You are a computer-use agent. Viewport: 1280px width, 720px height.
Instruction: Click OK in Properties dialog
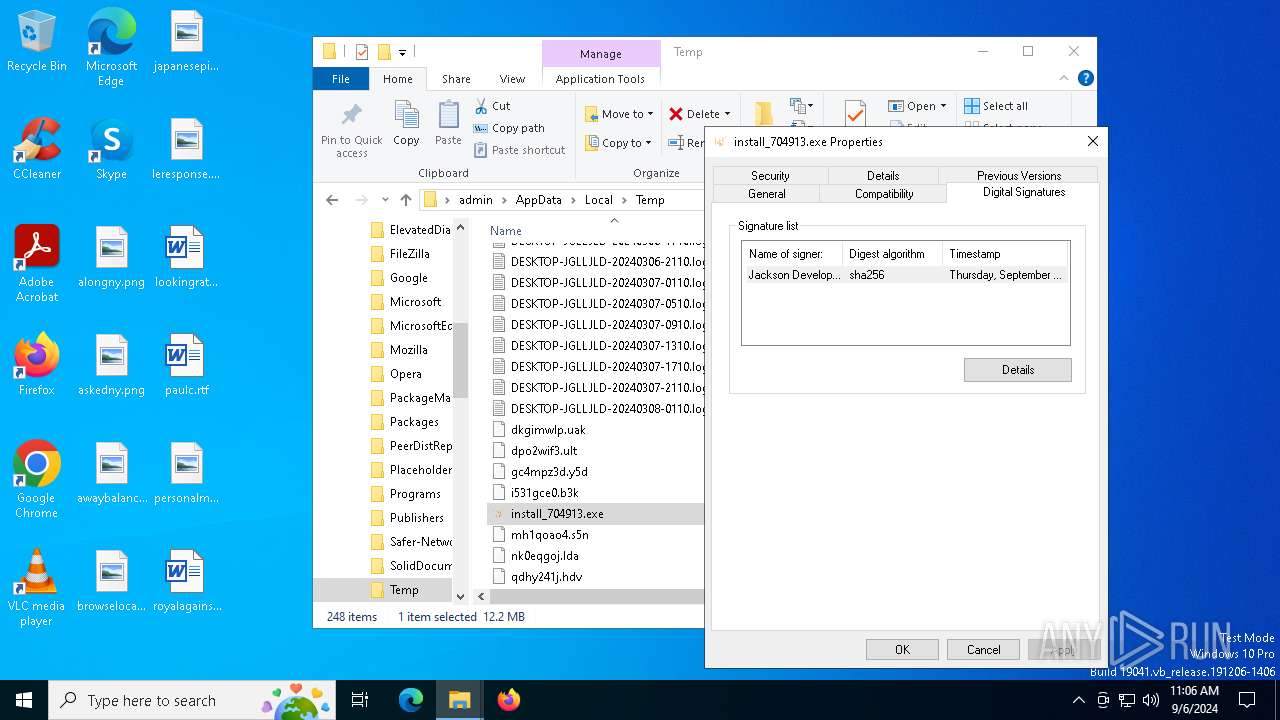click(902, 650)
